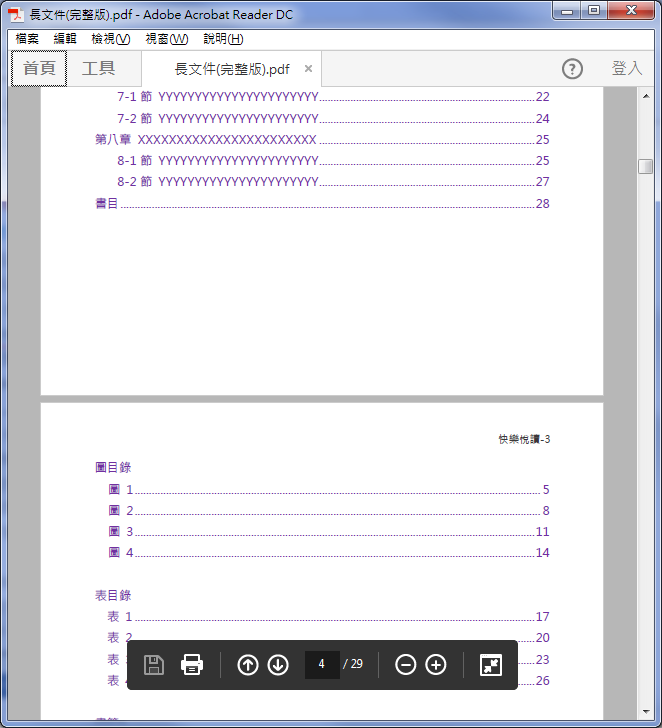
Task: Click the 圖目錄 heading
Action: pos(113,467)
